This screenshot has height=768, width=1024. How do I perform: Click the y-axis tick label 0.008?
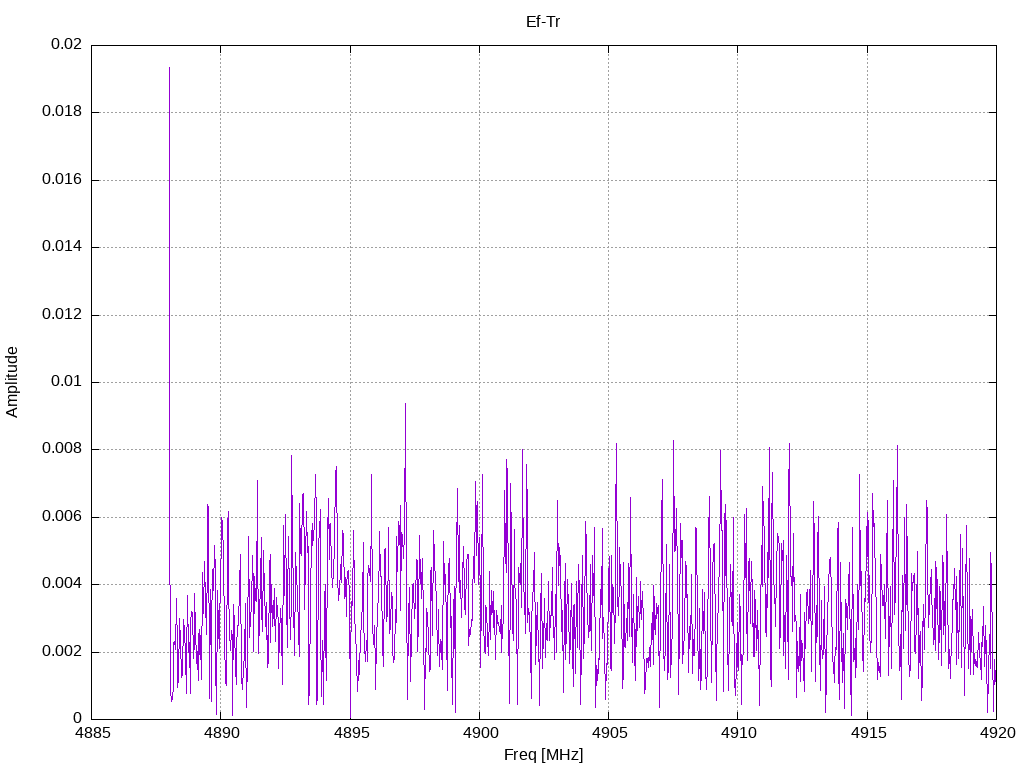click(x=62, y=449)
